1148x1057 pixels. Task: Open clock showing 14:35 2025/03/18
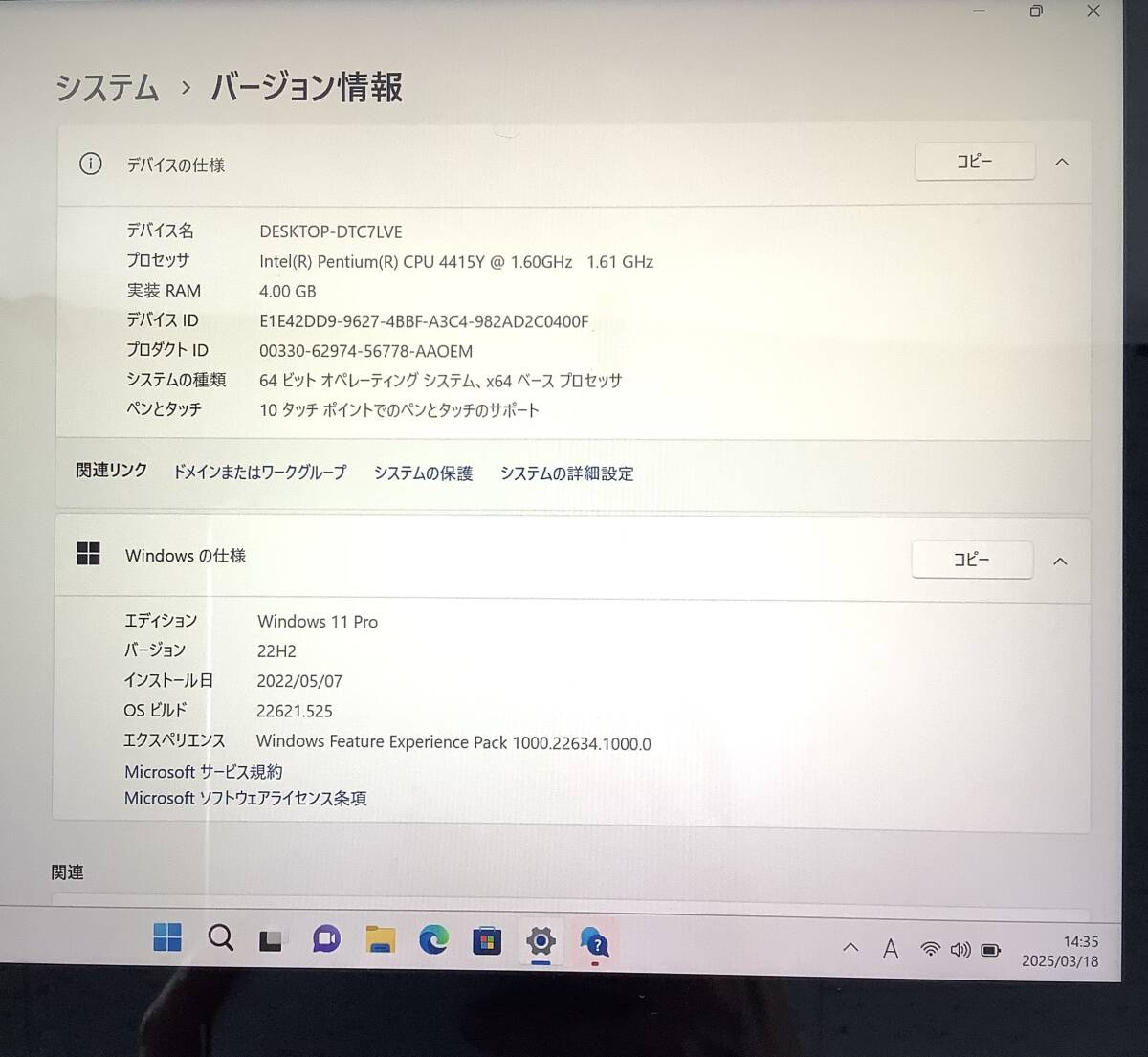(1060, 952)
